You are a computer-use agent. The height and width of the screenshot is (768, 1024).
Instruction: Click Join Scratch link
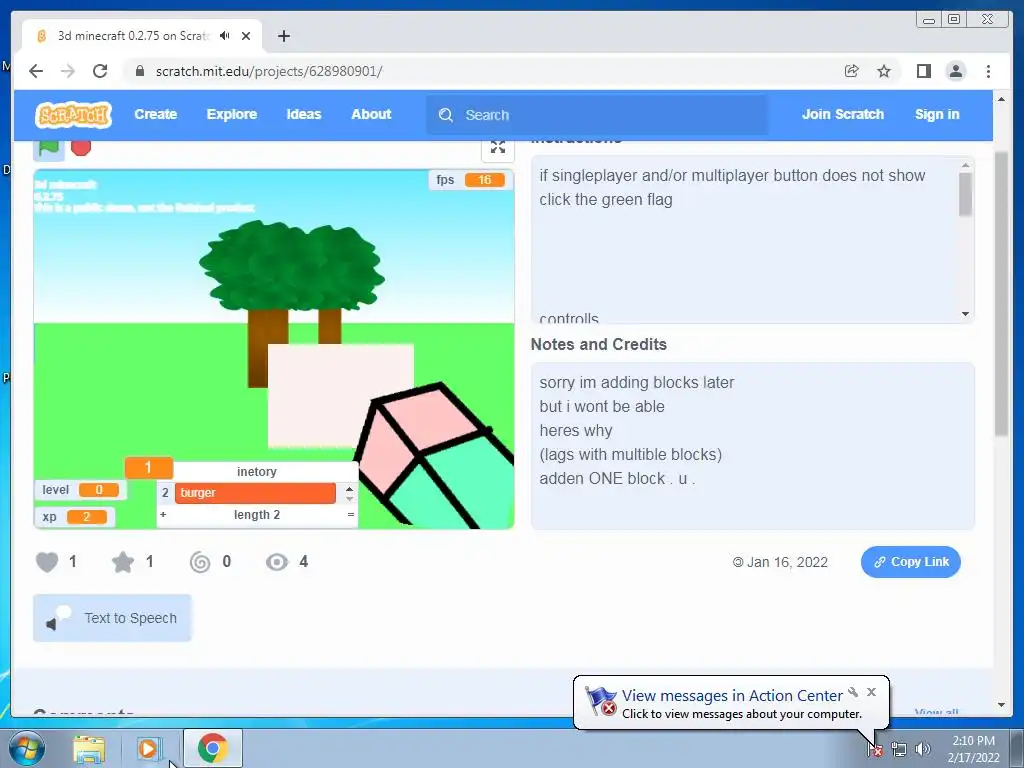(x=842, y=114)
